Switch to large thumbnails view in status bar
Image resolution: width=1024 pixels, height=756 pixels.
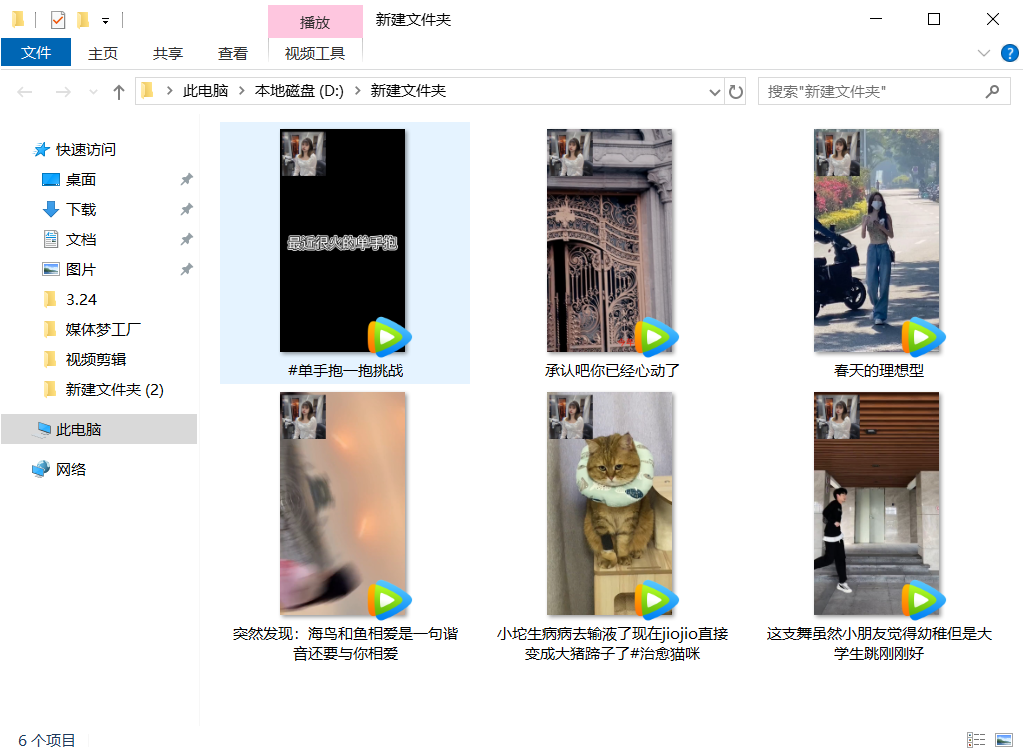tap(1004, 740)
